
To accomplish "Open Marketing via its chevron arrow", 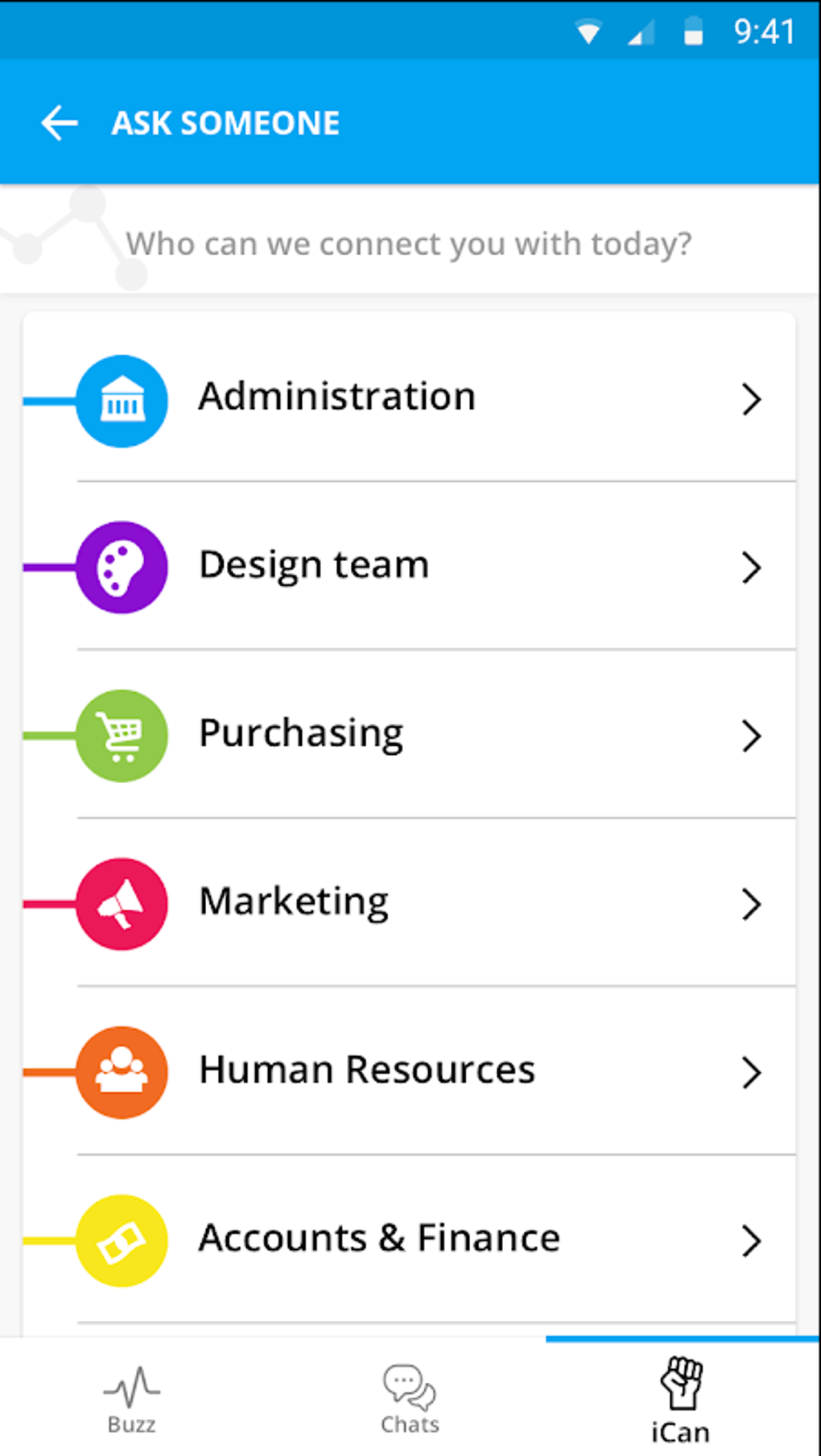I will (x=751, y=904).
